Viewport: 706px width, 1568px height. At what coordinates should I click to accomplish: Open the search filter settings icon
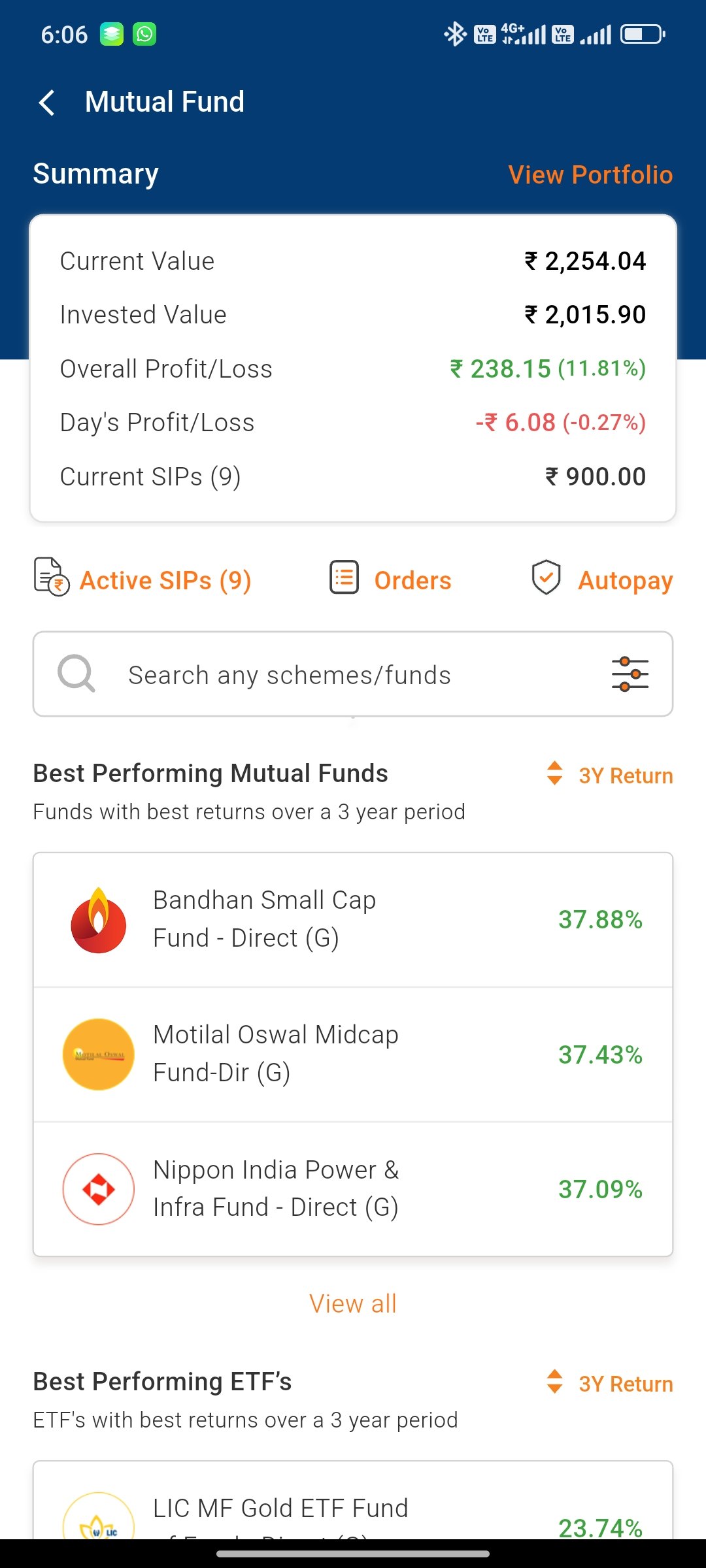tap(630, 674)
